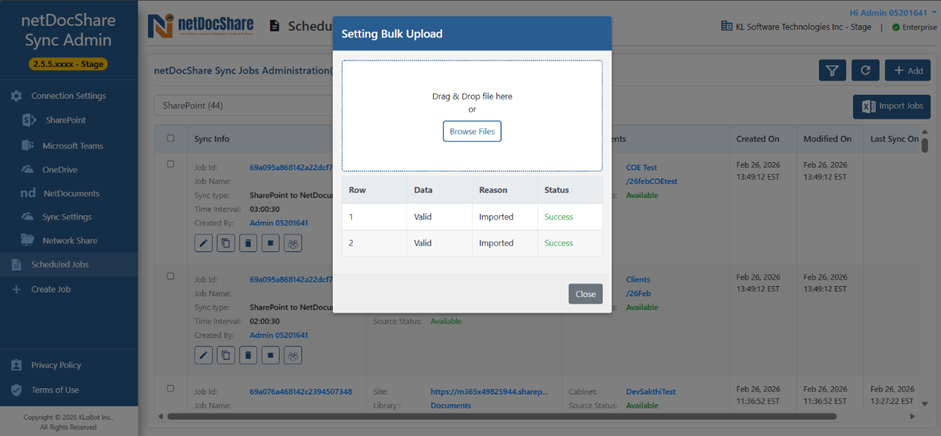This screenshot has width=941, height=436.
Task: Edit the job with interval 02:00:30
Action: [203, 355]
